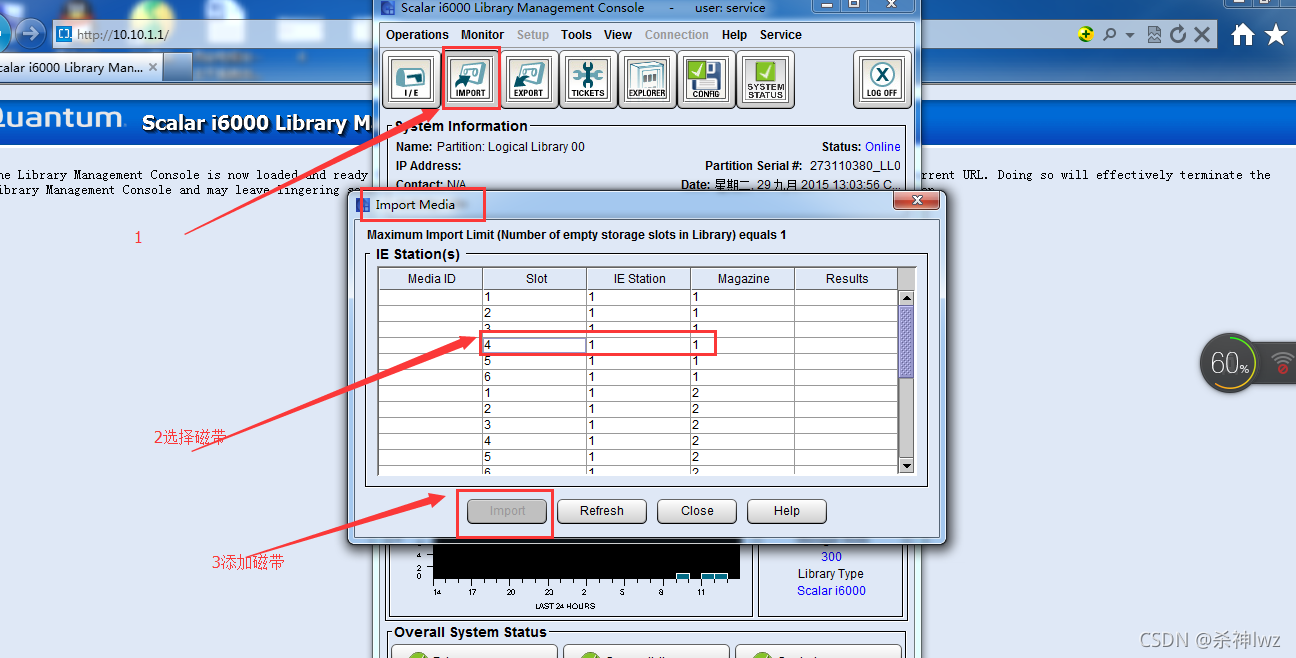1296x658 pixels.
Task: Click the IMPORT toolbar icon
Action: tap(470, 79)
